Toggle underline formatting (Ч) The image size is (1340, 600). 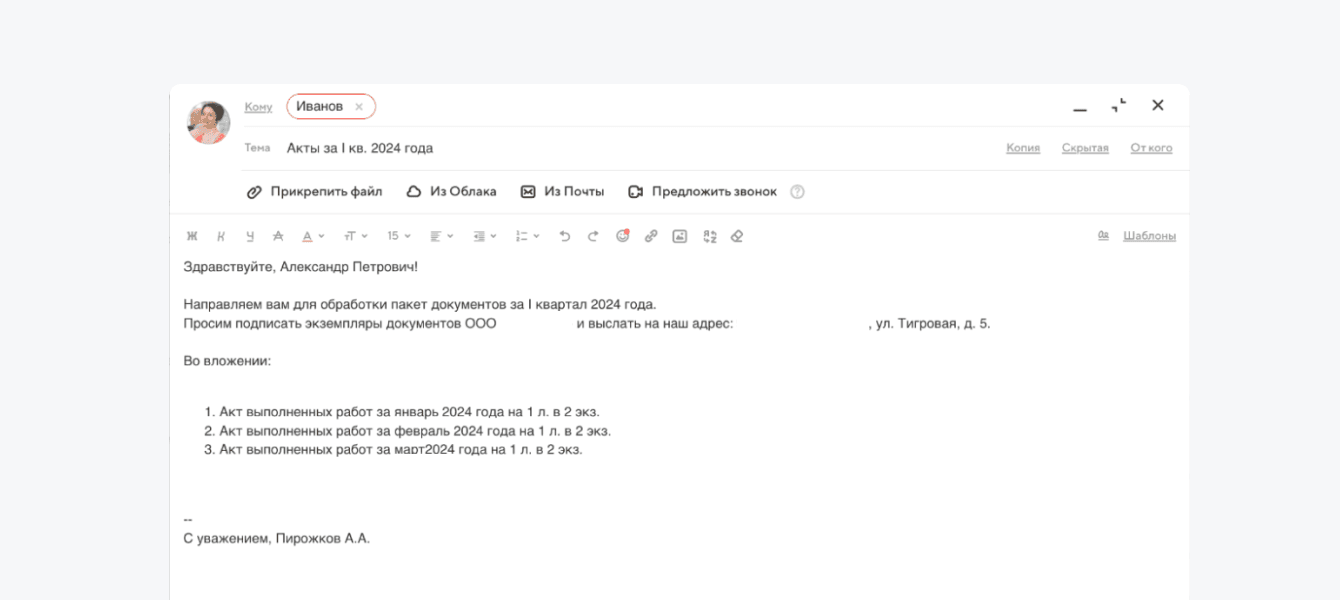tap(250, 236)
